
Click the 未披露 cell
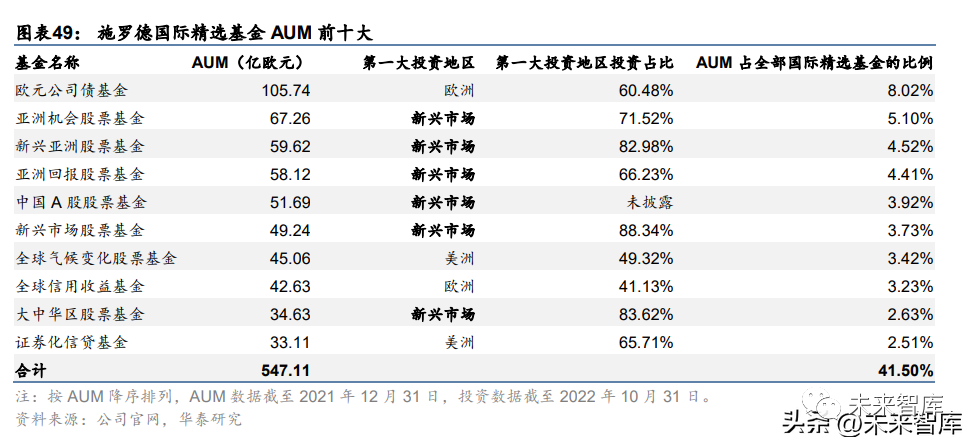(649, 203)
